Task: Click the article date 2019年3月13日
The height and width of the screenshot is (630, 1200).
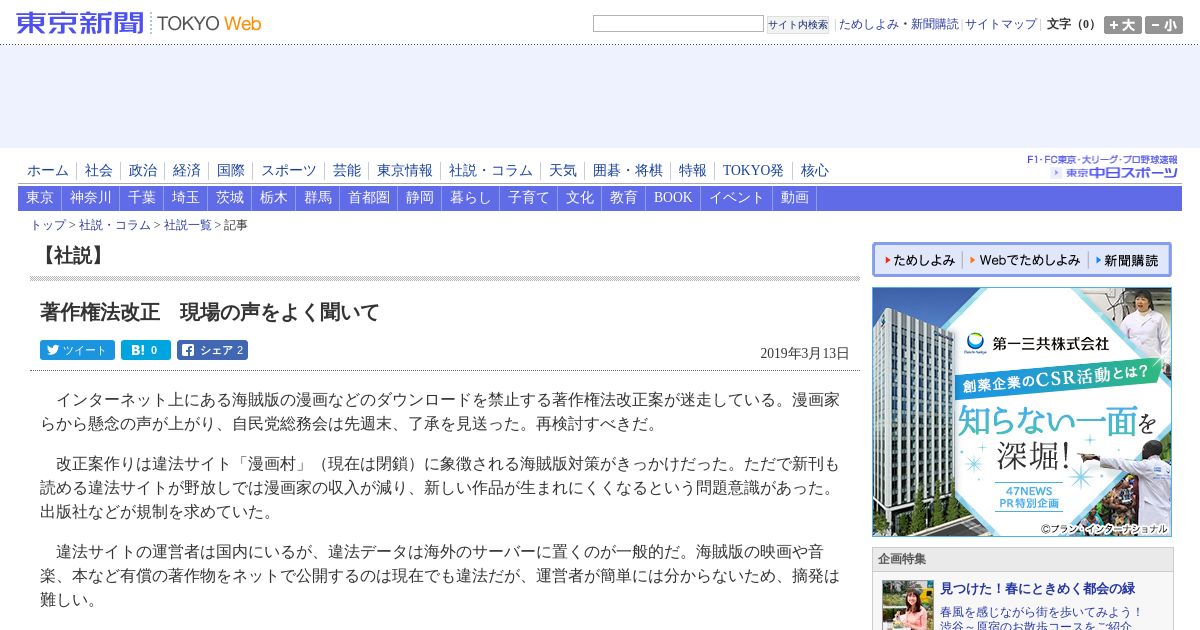Action: pos(804,353)
